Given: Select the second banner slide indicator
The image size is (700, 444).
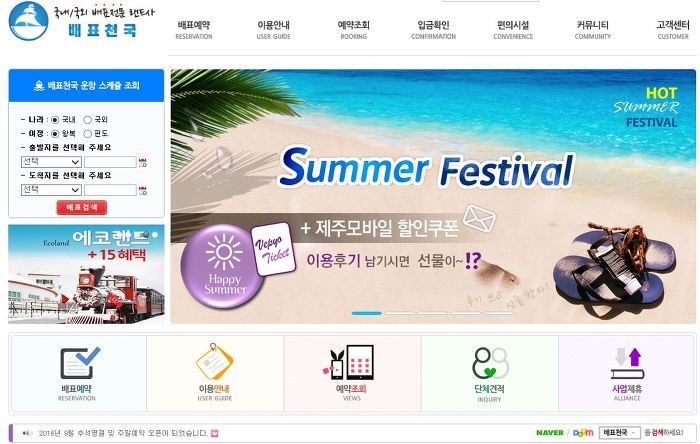Looking at the screenshot, I should pyautogui.click(x=400, y=313).
